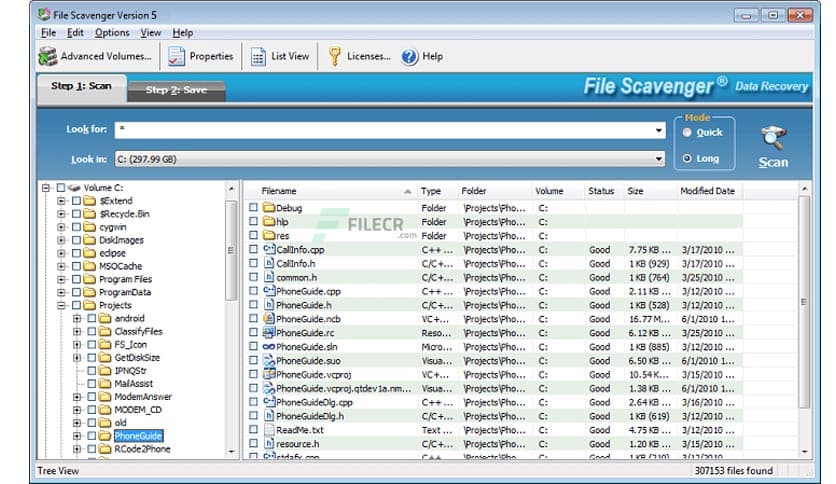The height and width of the screenshot is (484, 836).
Task: Click the file list vertical scrollbar thumb
Action: point(804,302)
